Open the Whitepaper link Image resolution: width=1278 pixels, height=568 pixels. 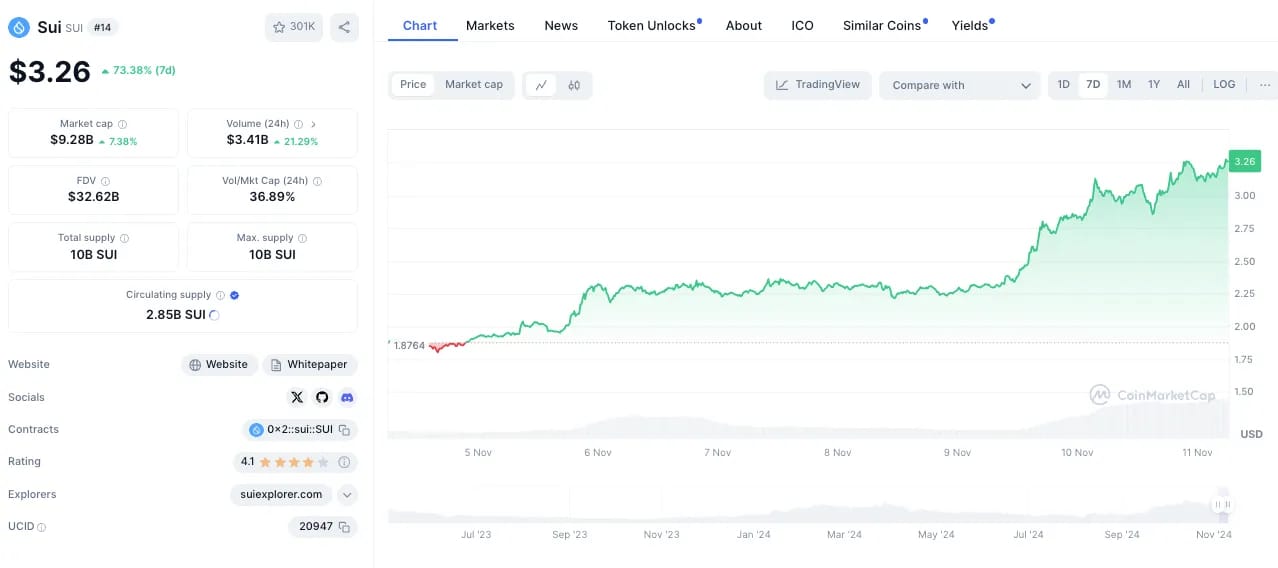[309, 365]
